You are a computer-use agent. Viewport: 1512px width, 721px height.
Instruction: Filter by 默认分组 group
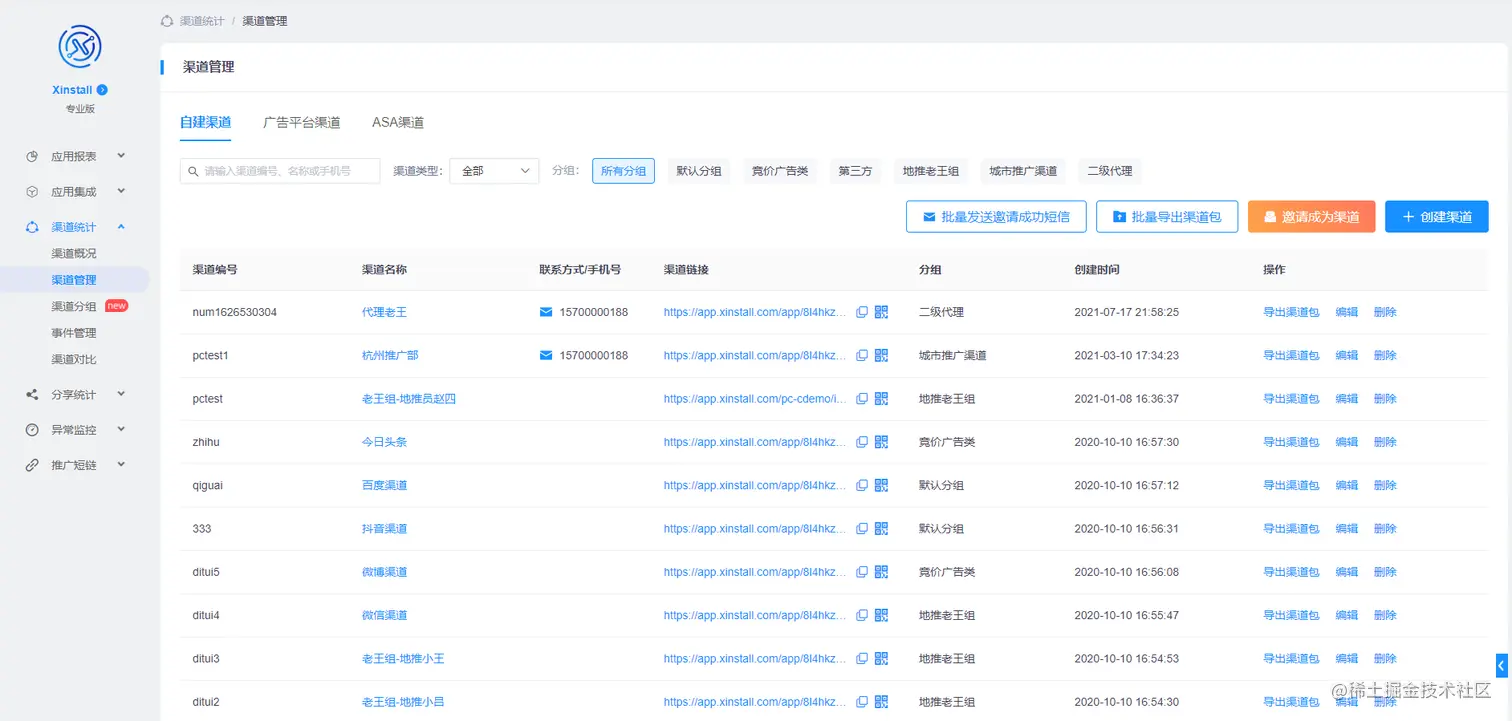click(x=699, y=171)
